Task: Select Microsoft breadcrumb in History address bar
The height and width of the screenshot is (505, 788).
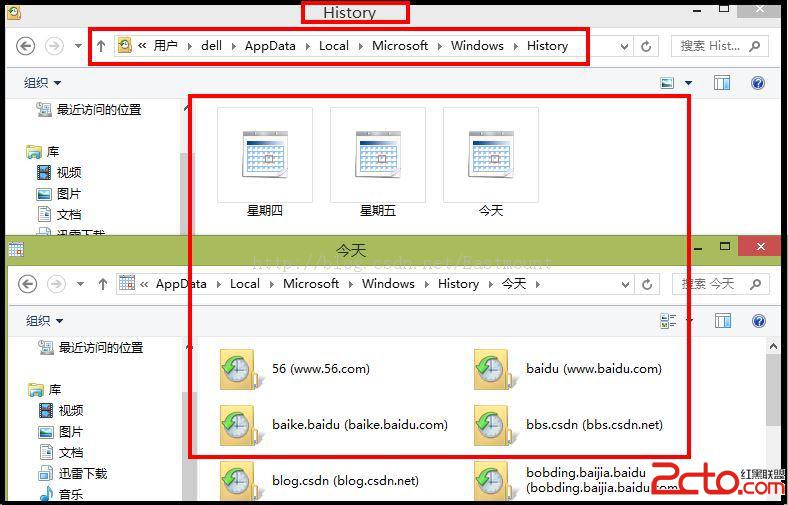Action: point(400,46)
